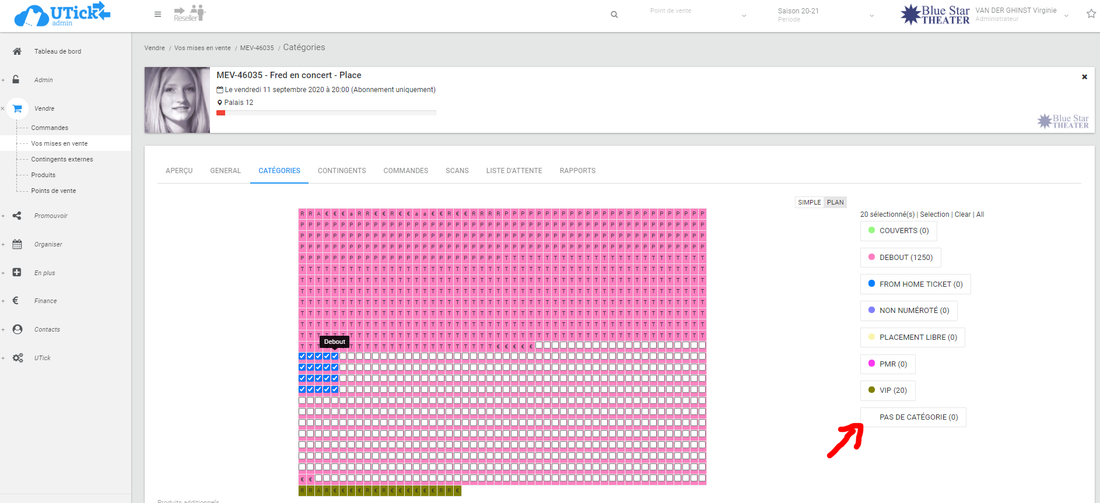Click the Organiser calendar icon

pos(17,244)
